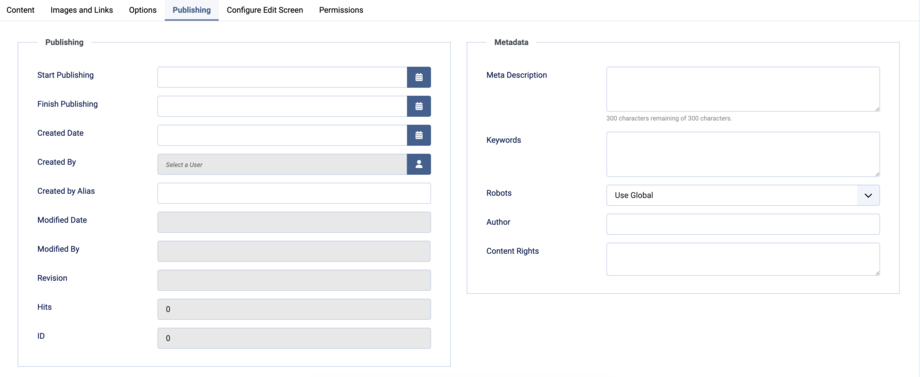Click the ID label

[x=41, y=336]
